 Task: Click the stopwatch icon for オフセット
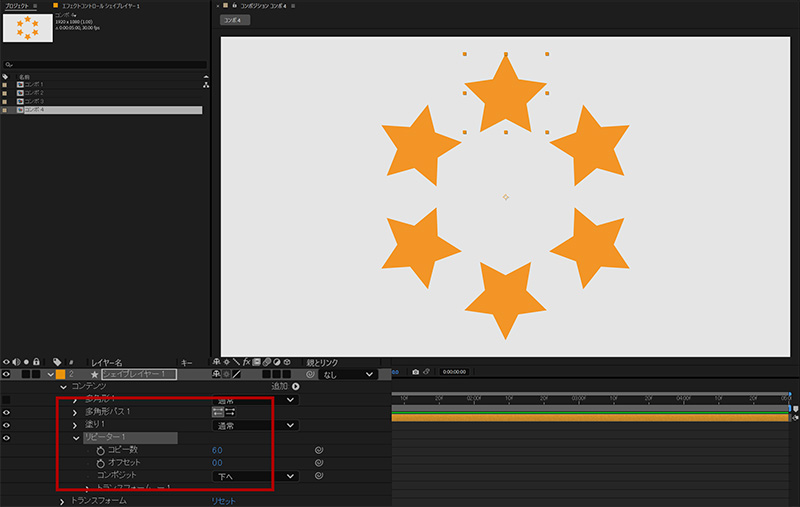pyautogui.click(x=100, y=464)
